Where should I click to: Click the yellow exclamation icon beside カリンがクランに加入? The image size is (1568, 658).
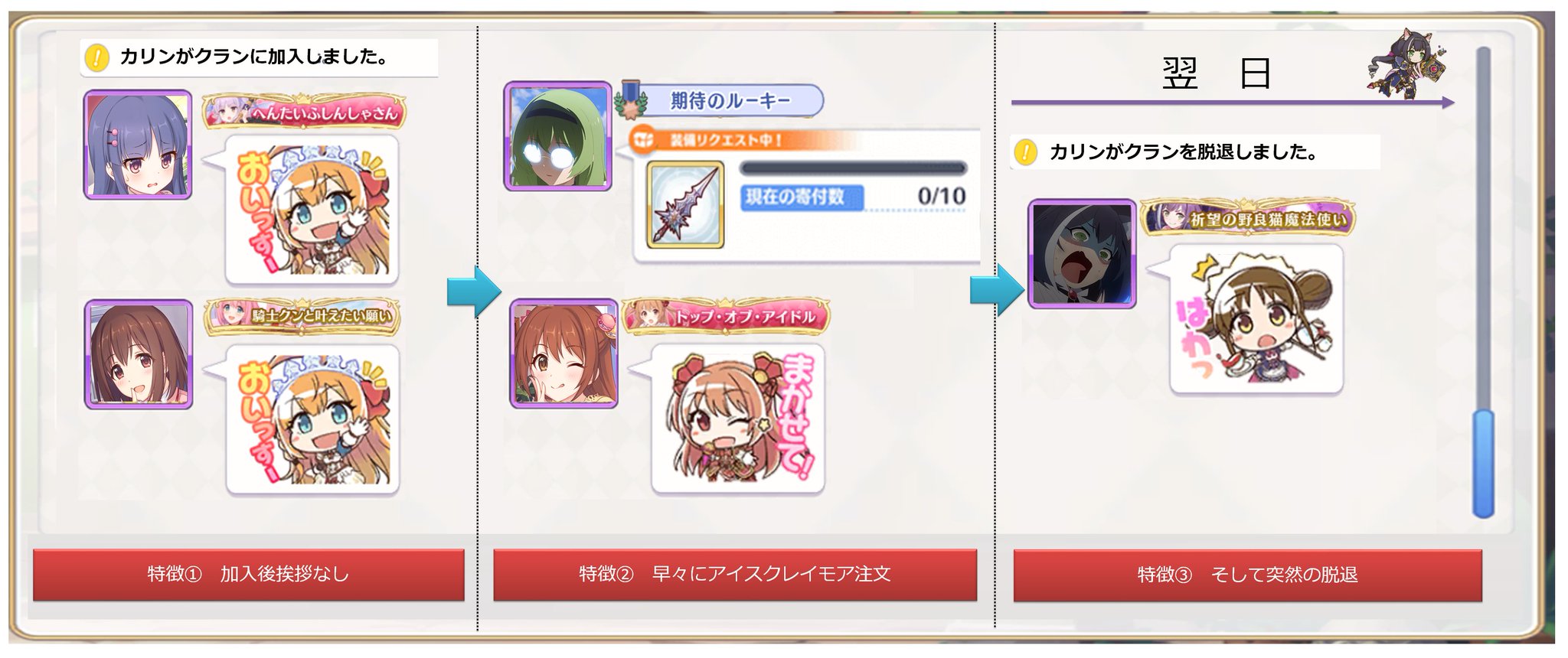click(97, 57)
